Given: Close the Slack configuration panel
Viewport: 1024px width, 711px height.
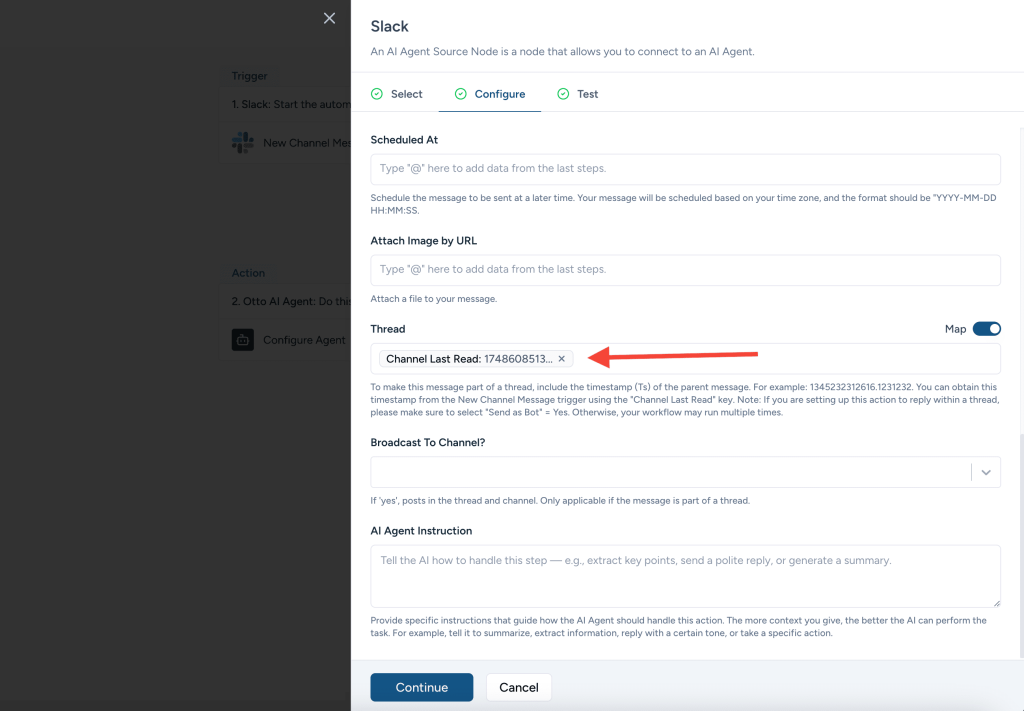Looking at the screenshot, I should 329,18.
